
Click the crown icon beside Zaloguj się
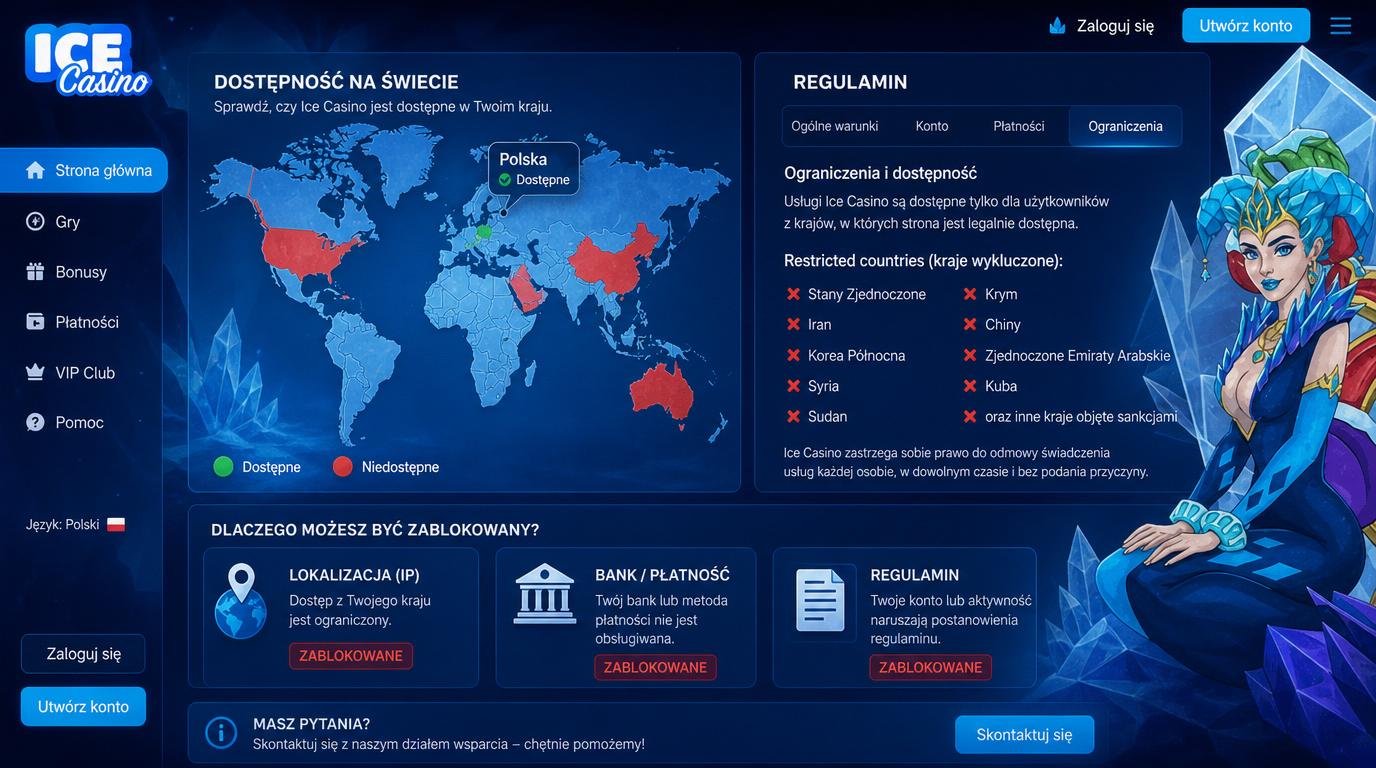(x=1057, y=26)
